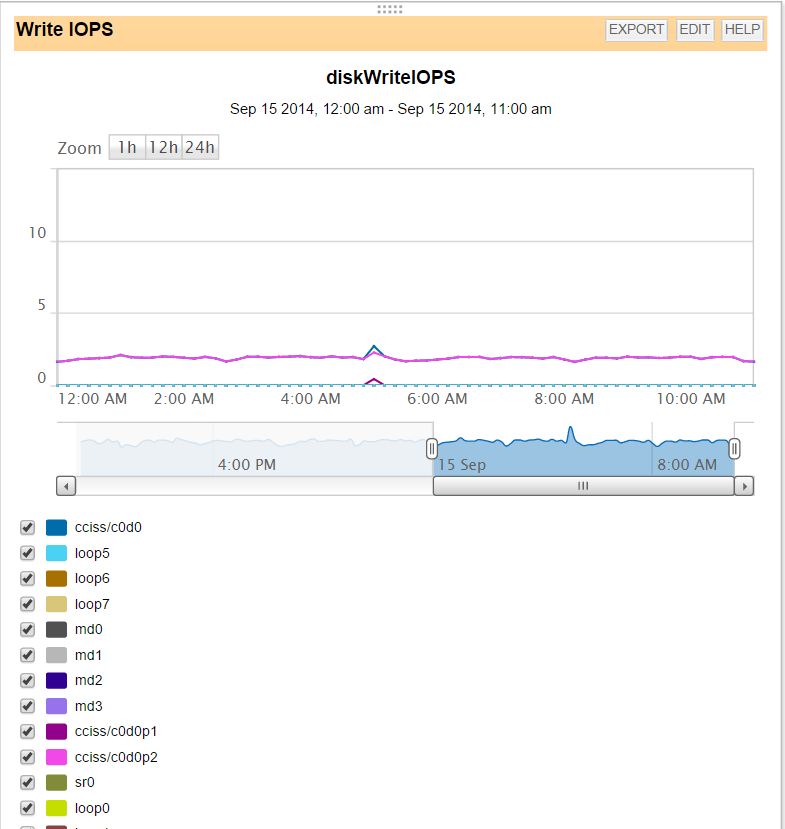Export the Write IOPS chart data
This screenshot has height=829, width=785.
tap(636, 30)
